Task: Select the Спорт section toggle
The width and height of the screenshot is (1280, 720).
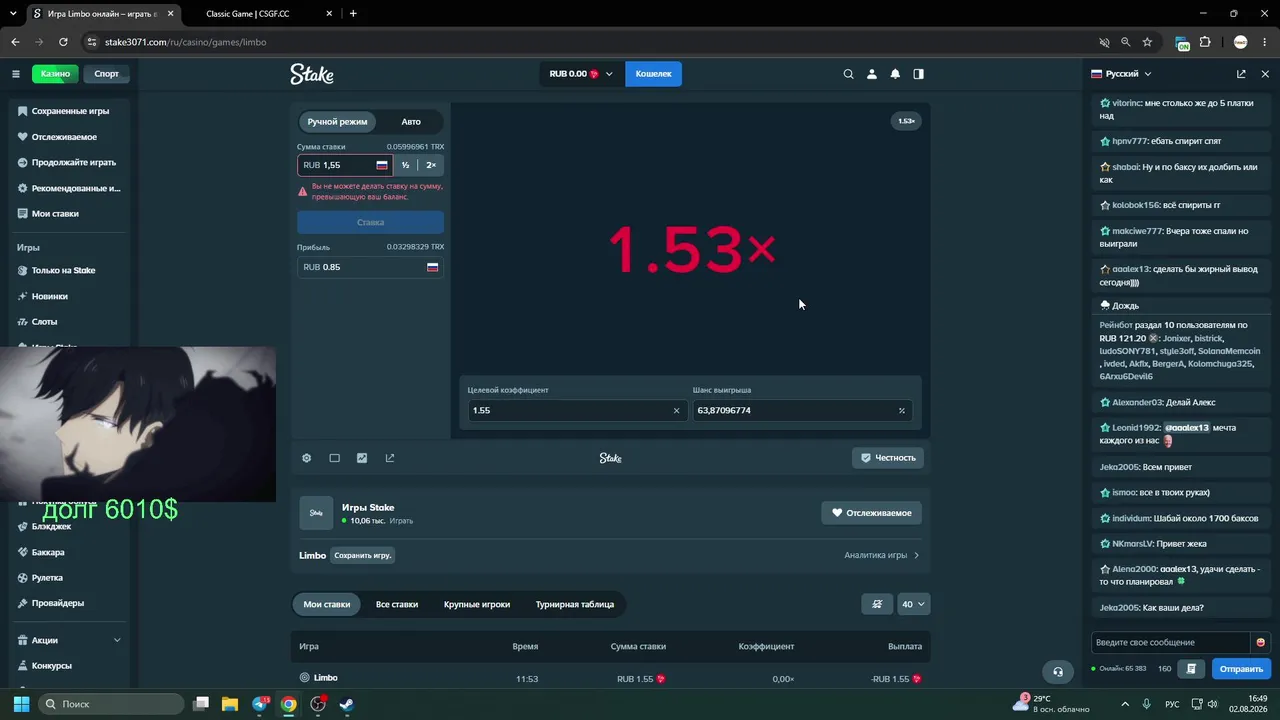Action: (106, 74)
